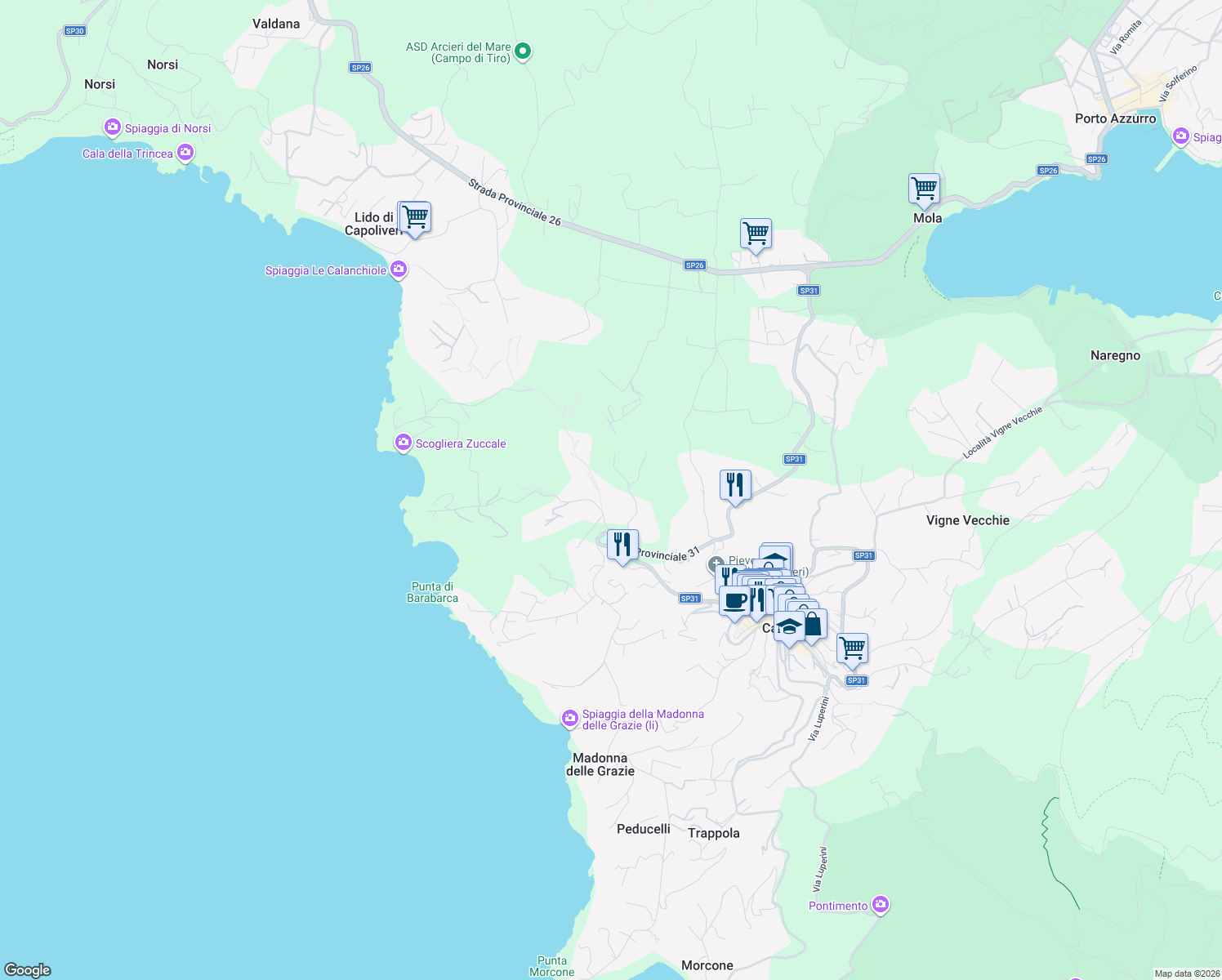
Task: Open the restaurant marker on Strada Provinciale 31
Action: pyautogui.click(x=622, y=543)
